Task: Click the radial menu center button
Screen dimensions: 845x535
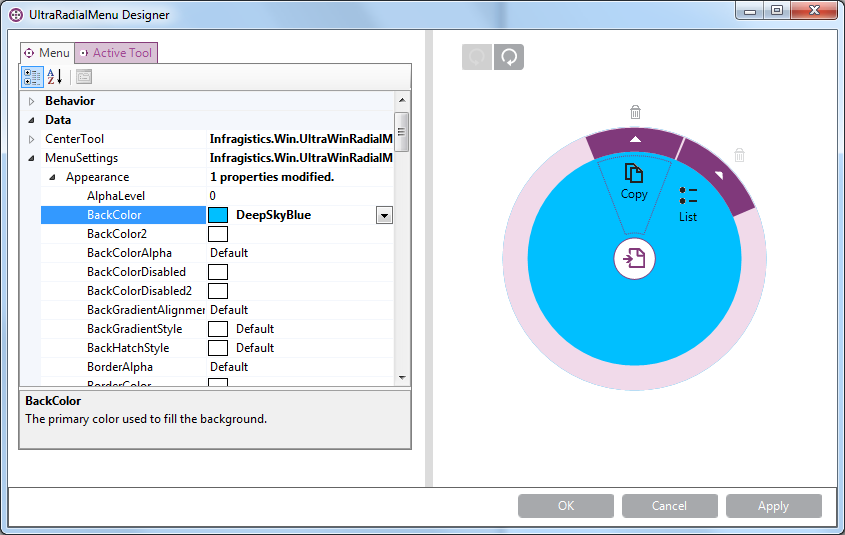Action: tap(634, 260)
